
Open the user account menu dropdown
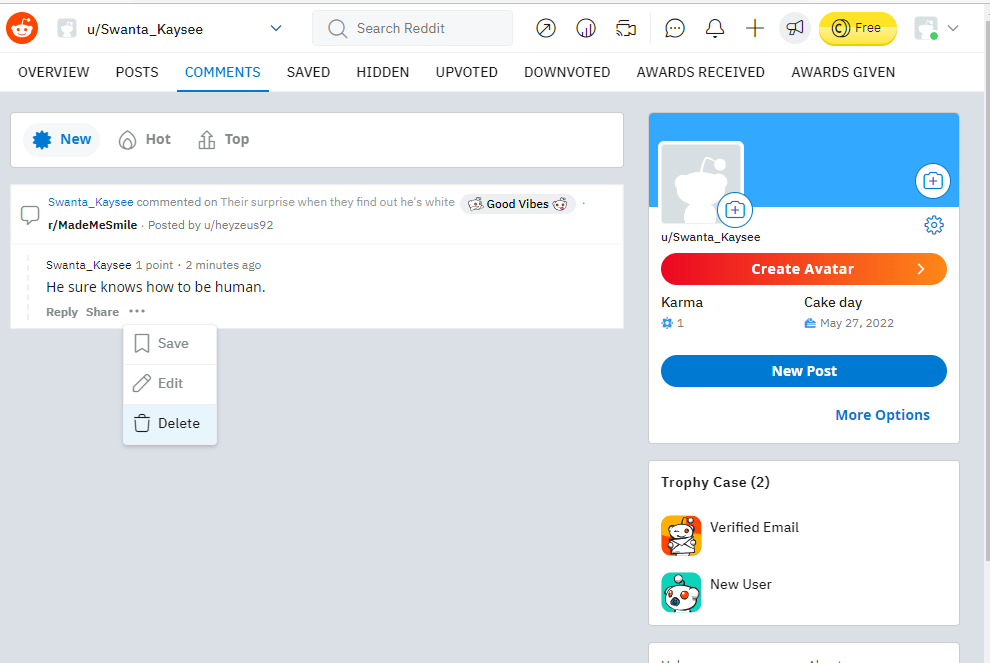[937, 28]
